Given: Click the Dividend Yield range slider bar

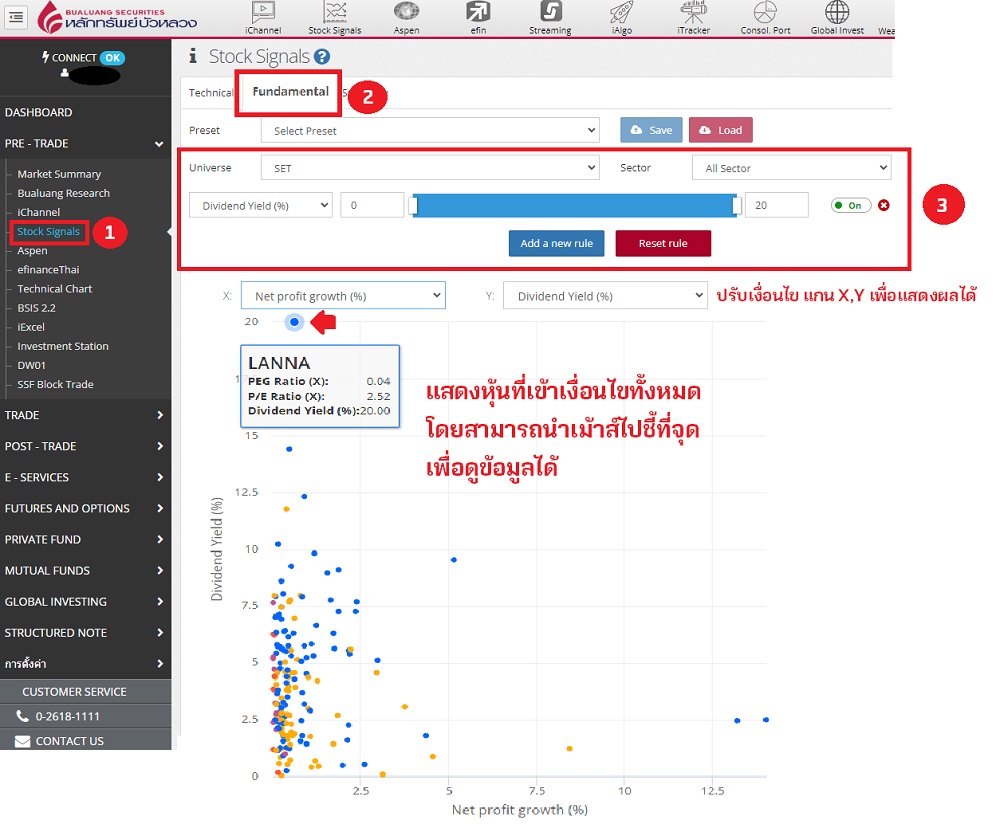Looking at the screenshot, I should click(575, 205).
